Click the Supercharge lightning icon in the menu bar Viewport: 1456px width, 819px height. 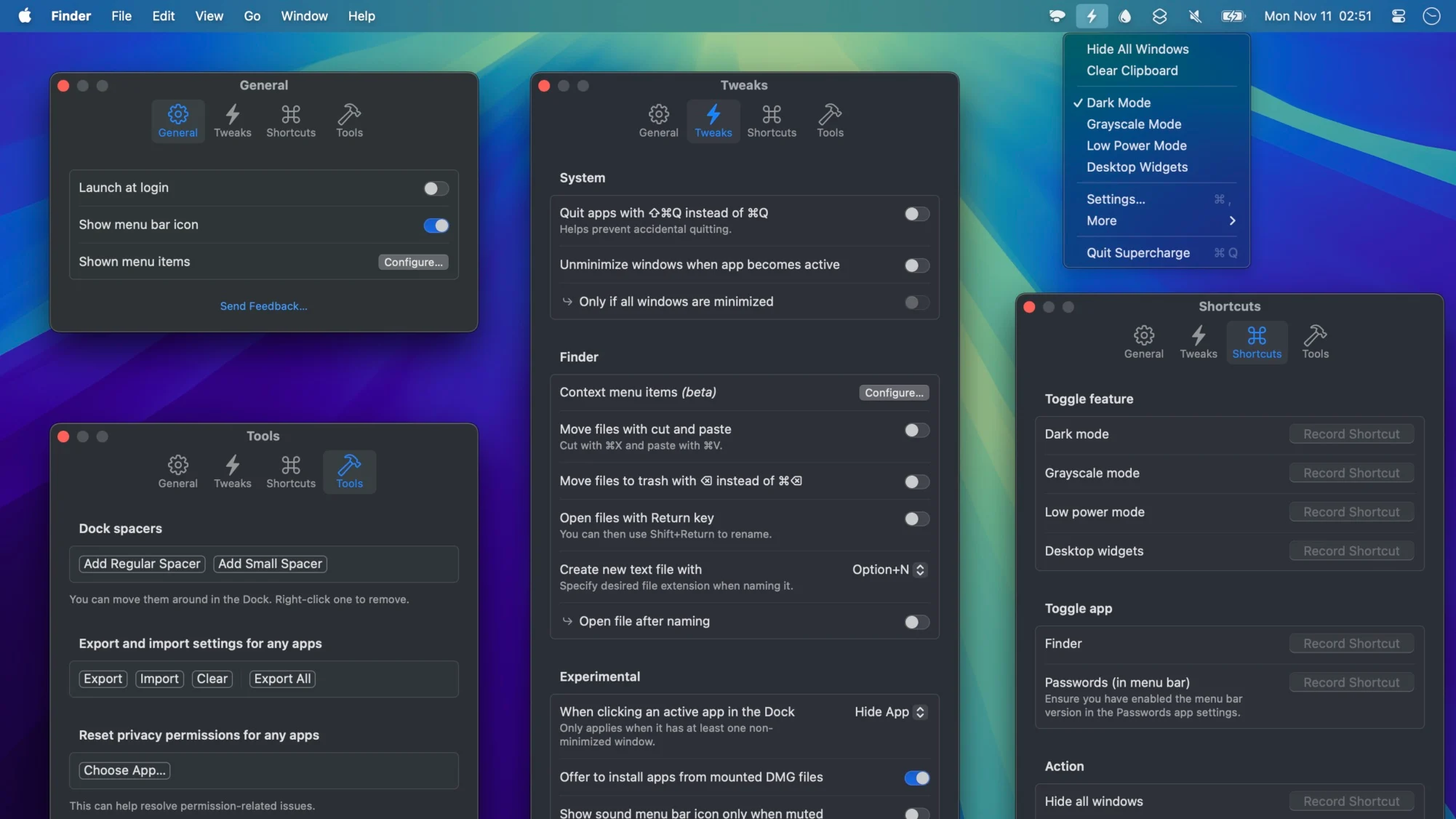pos(1092,15)
